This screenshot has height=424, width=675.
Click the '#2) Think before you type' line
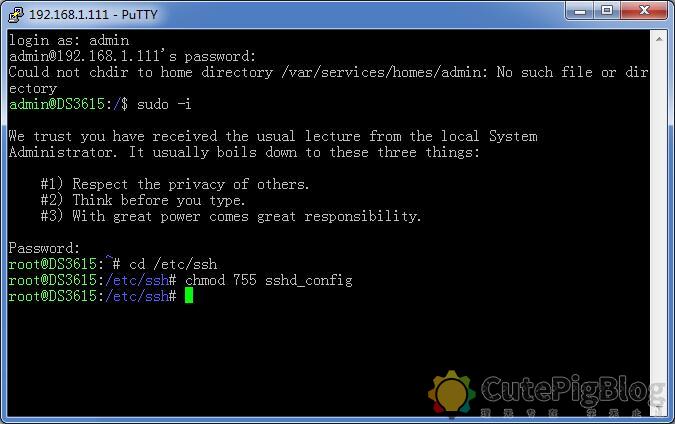point(143,200)
